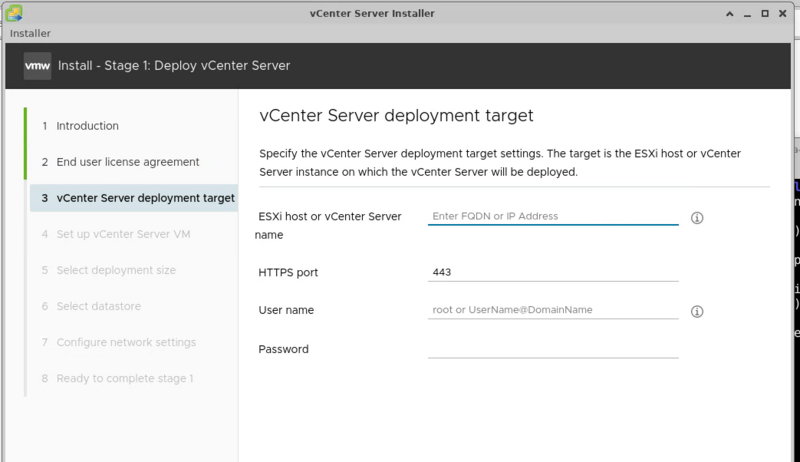The height and width of the screenshot is (462, 800).
Task: Show info for ESXi host or vCenter Server name
Action: point(697,218)
